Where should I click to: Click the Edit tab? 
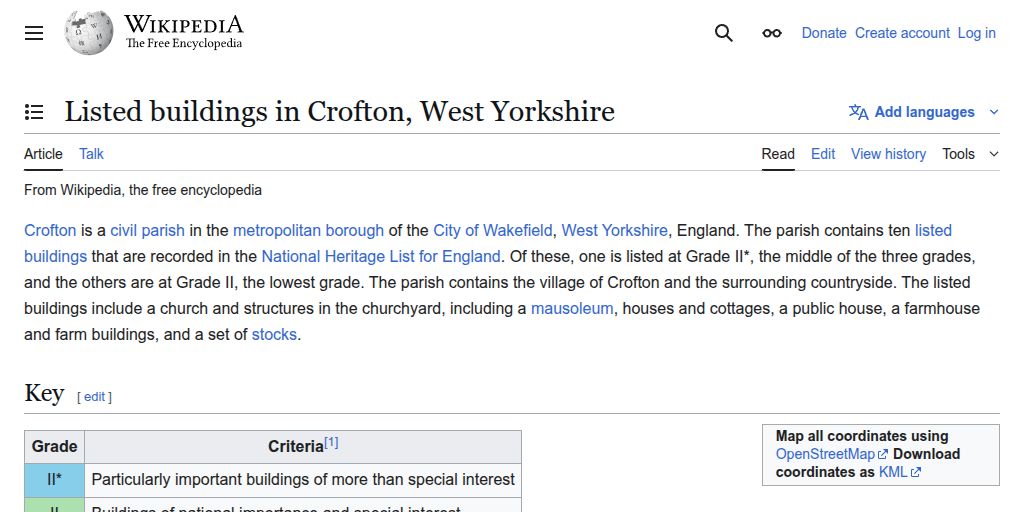point(823,154)
